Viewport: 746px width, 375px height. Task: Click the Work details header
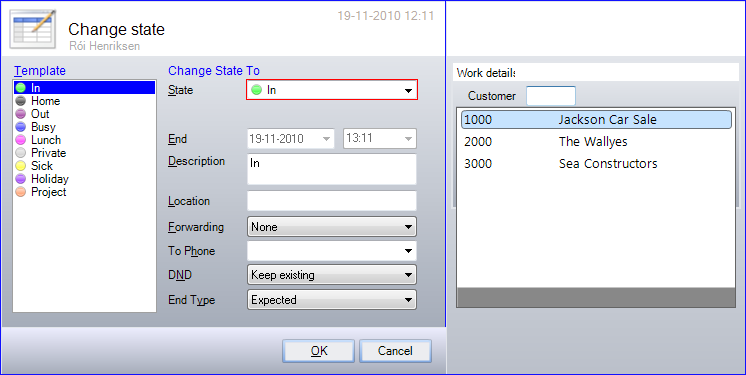pos(486,73)
